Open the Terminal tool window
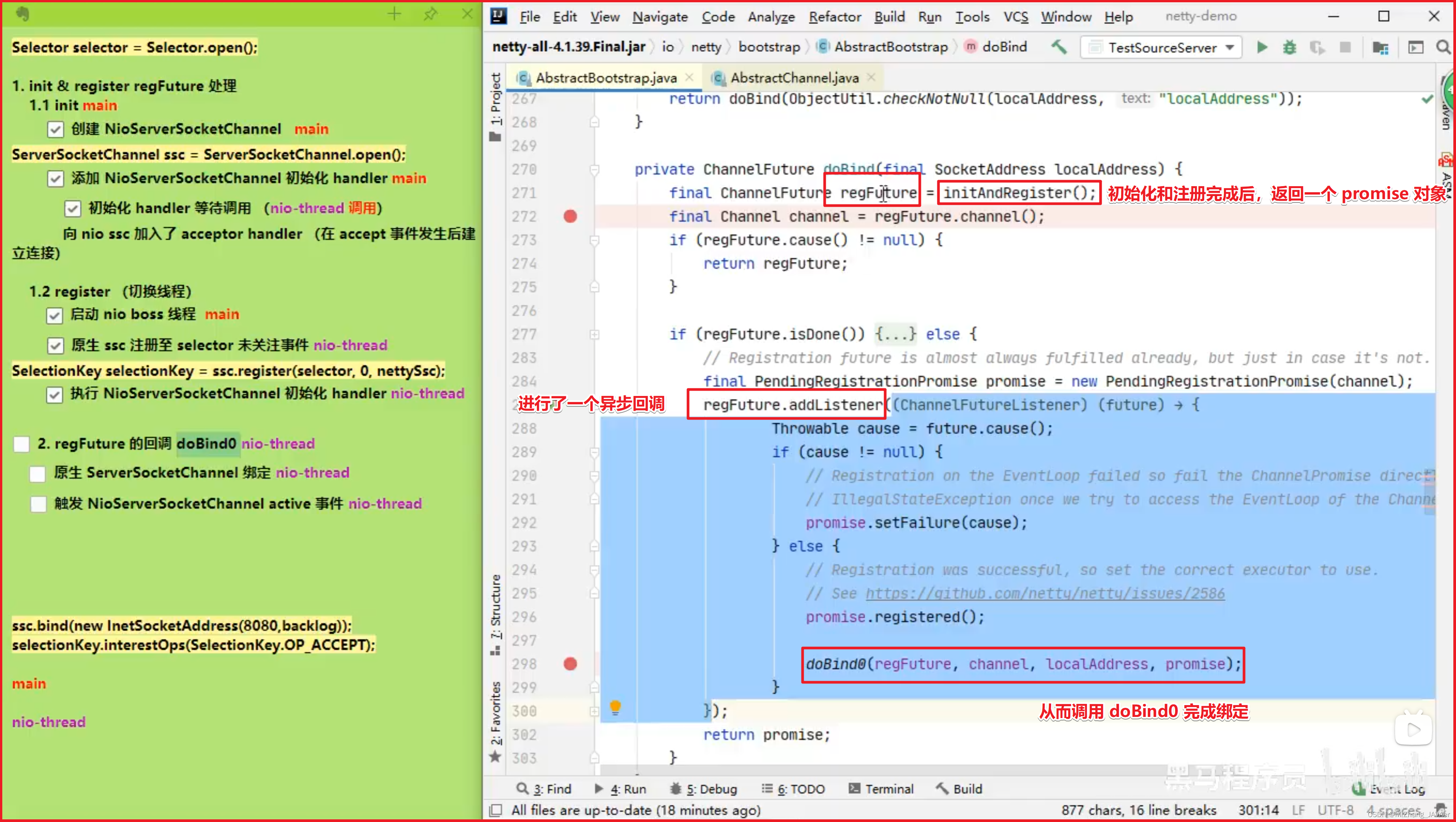 click(x=881, y=789)
